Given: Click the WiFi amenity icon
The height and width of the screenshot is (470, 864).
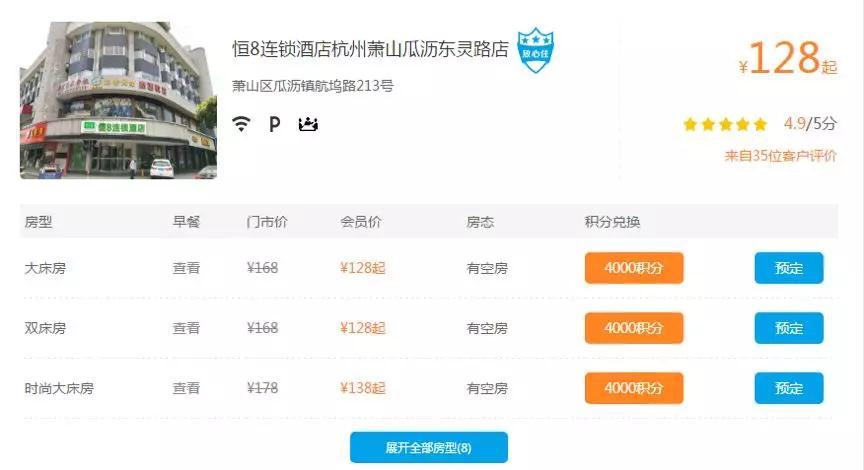Looking at the screenshot, I should 241,123.
